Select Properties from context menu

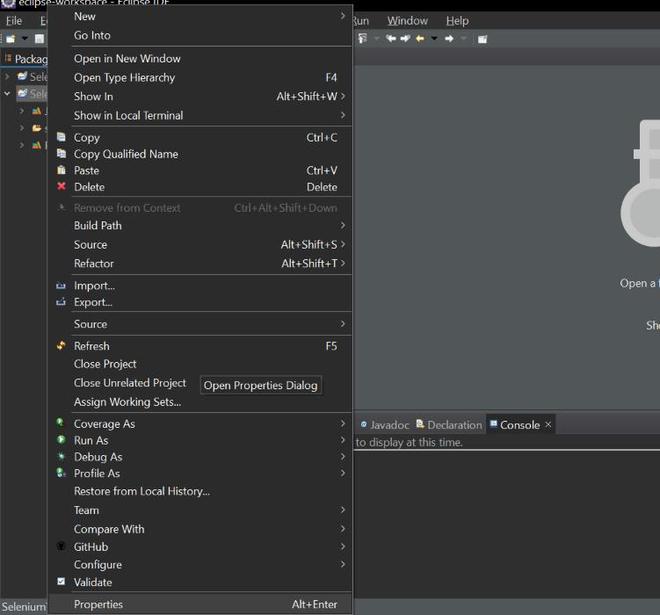[98, 604]
